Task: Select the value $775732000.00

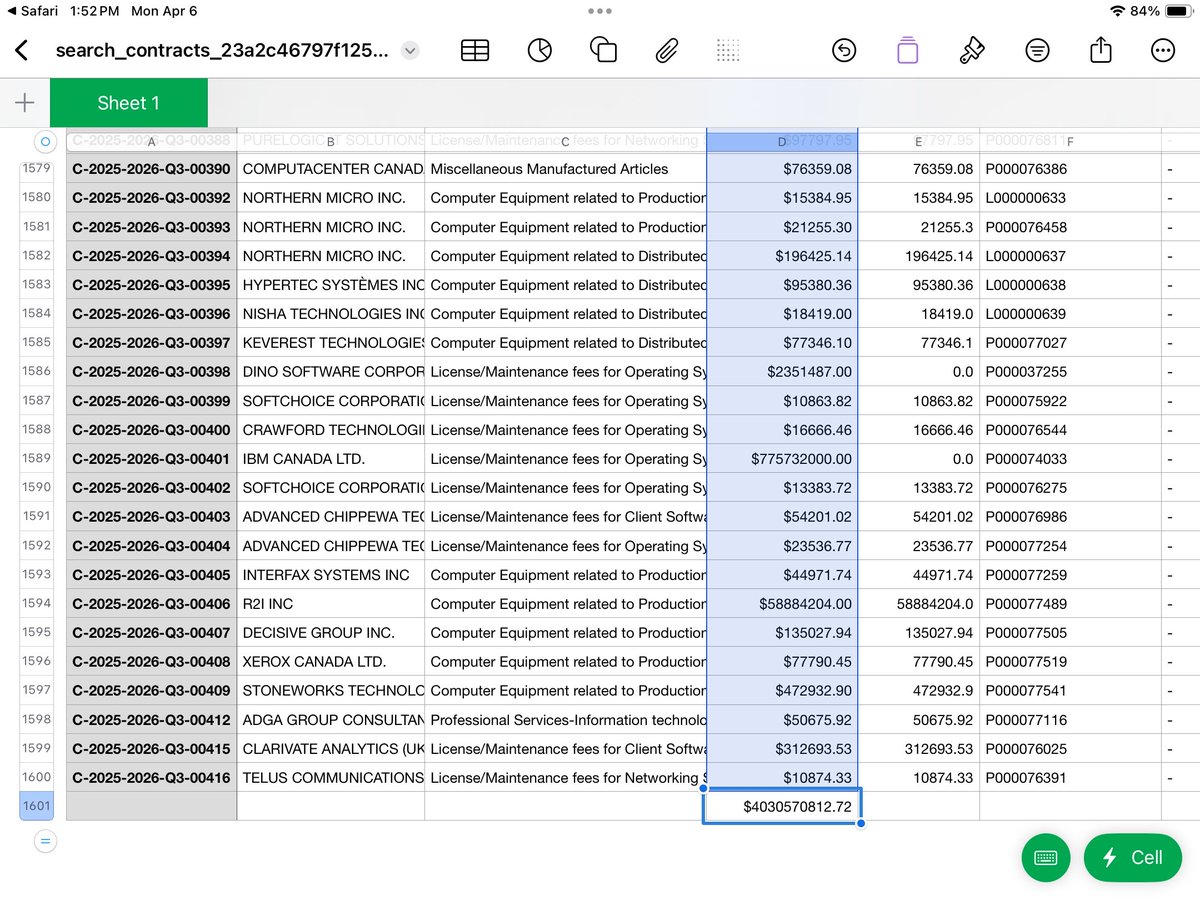Action: 782,459
